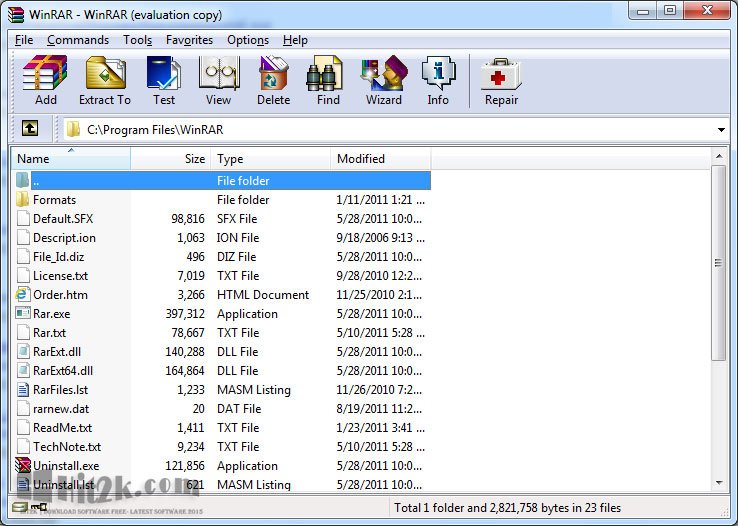The image size is (738, 526).
Task: Select the File_Id.diz file name
Action: [x=59, y=257]
